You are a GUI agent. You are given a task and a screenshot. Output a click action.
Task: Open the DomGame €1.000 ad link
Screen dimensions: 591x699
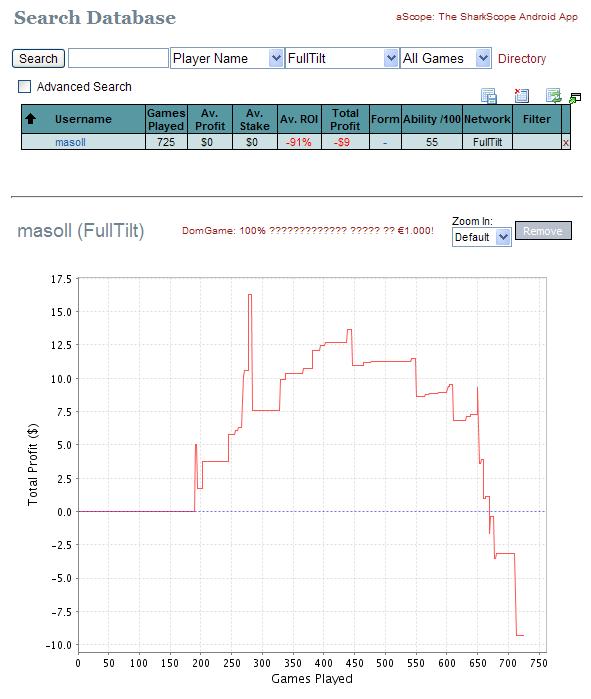[308, 231]
